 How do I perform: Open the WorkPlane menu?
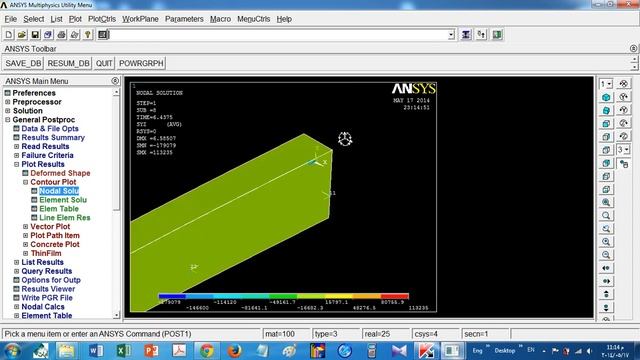(x=140, y=19)
